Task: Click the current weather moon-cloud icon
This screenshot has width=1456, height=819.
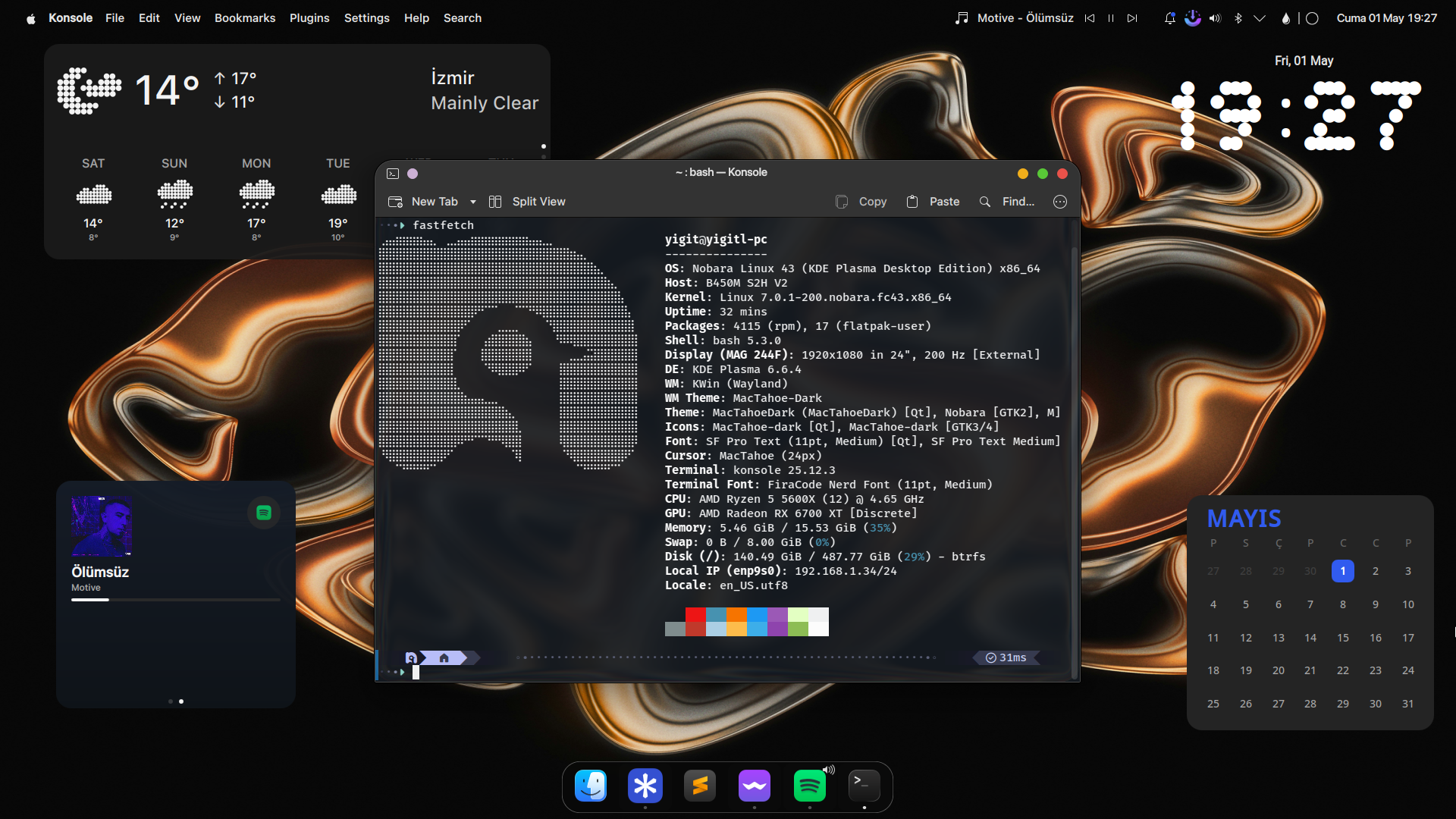Action: [x=89, y=90]
